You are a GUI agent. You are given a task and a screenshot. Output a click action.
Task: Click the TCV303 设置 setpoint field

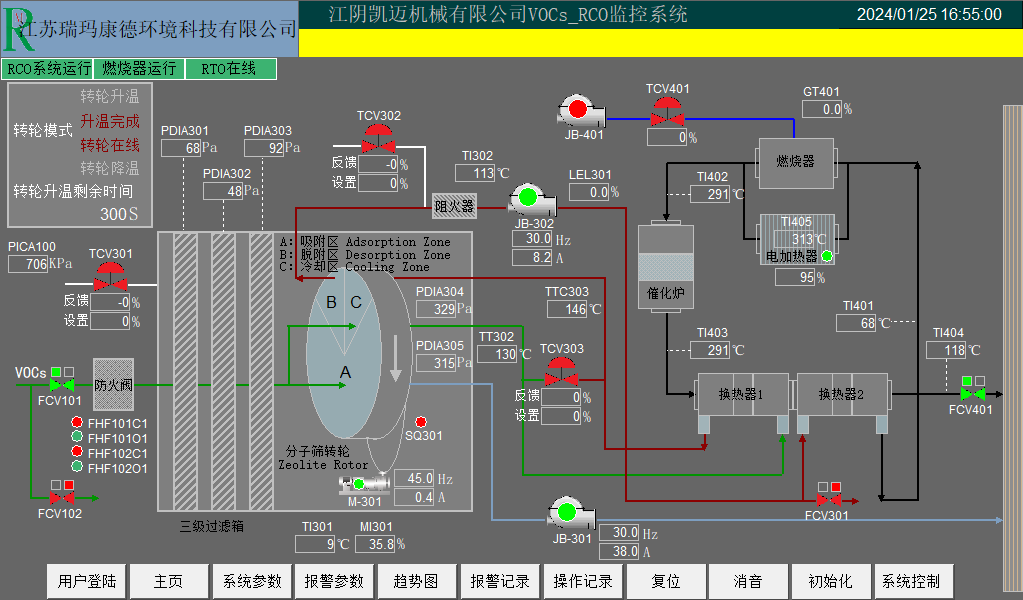tap(560, 415)
